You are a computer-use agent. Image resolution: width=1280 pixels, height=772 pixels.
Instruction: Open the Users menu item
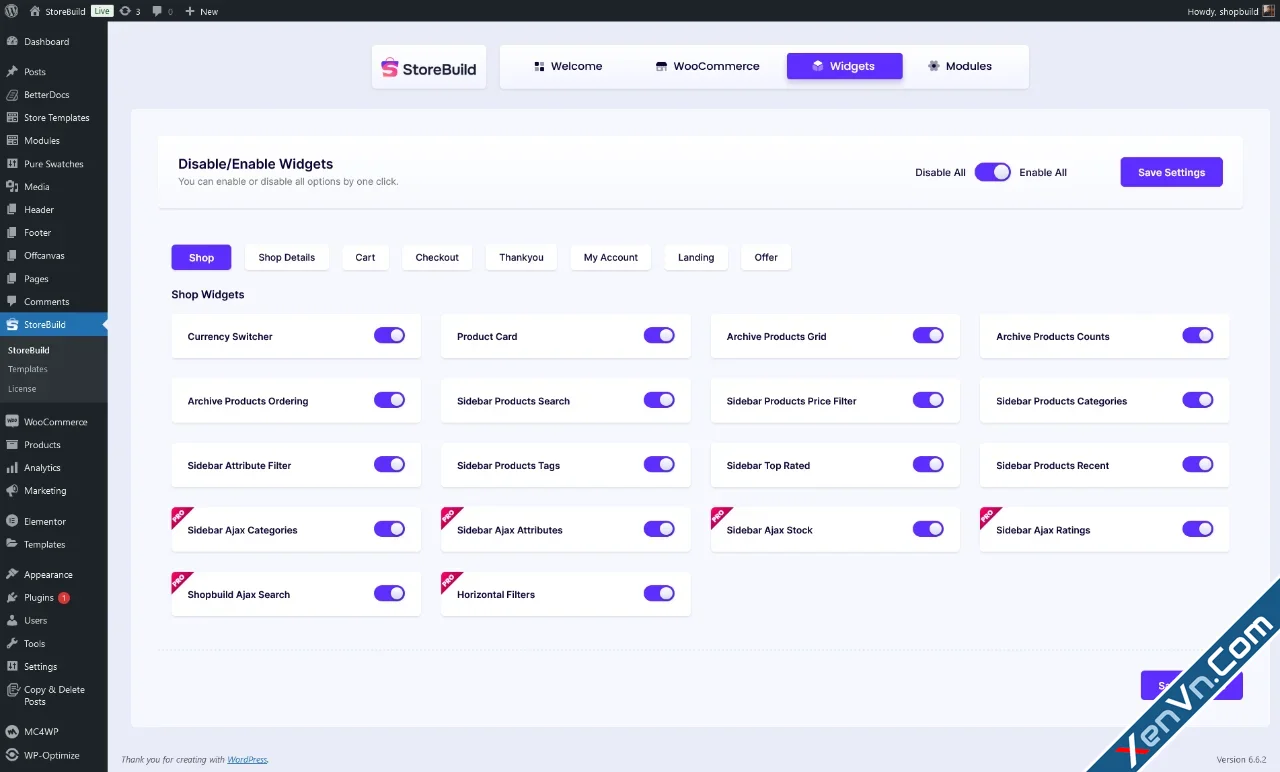coord(54,621)
